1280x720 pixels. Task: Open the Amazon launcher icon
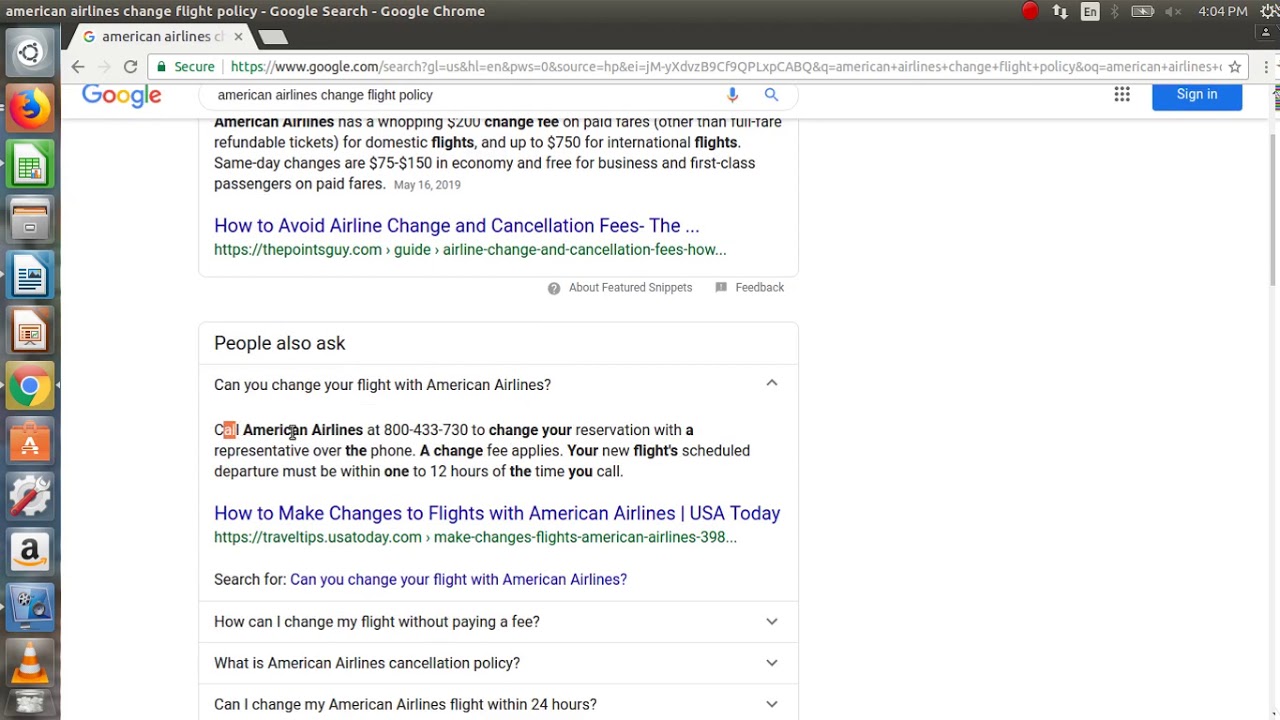tap(30, 550)
